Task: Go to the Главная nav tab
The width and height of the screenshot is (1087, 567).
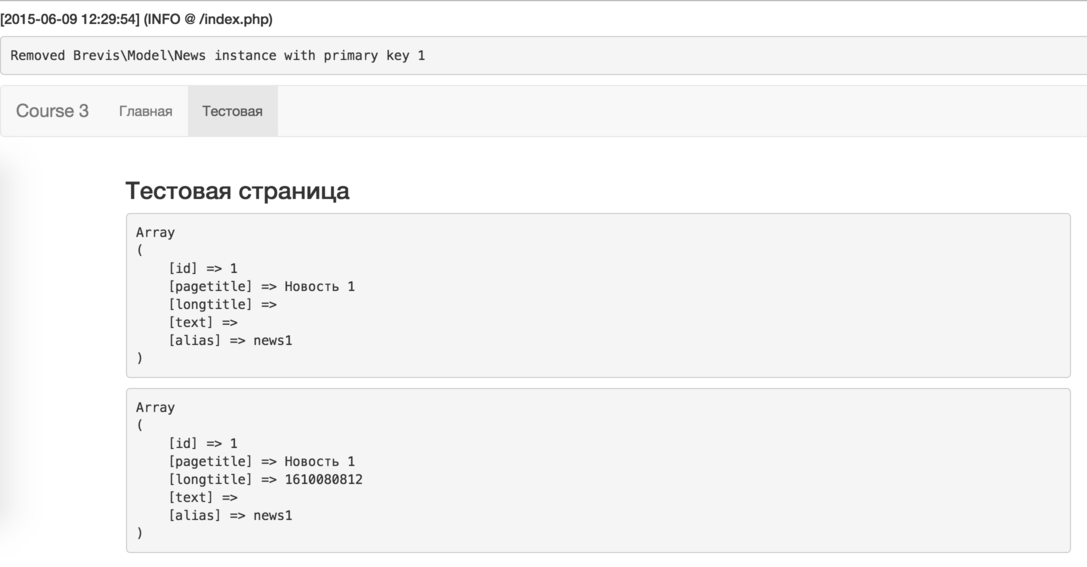Action: (146, 111)
